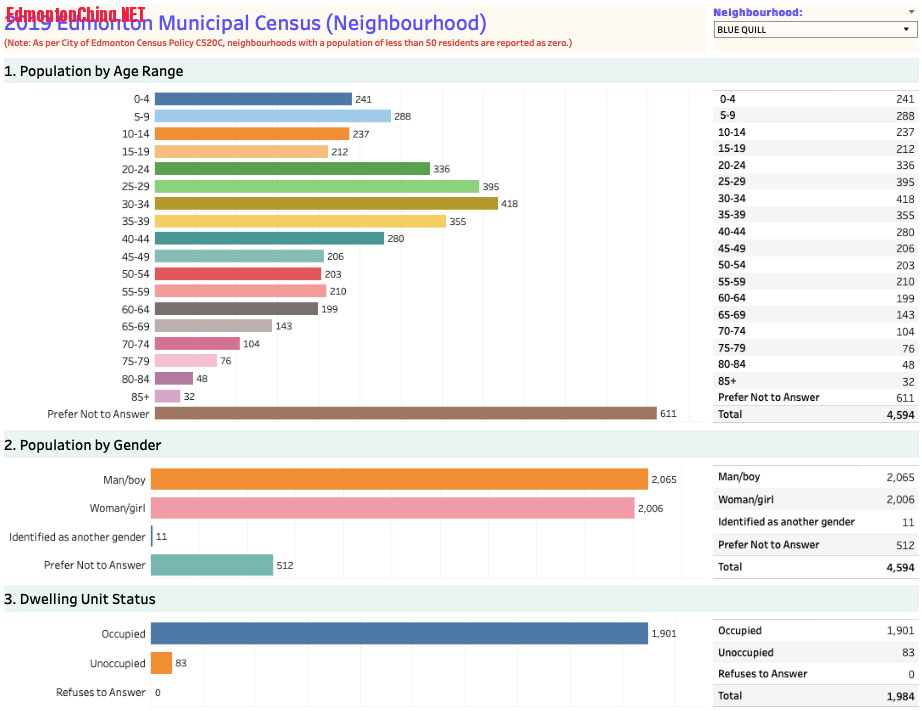Click the Population by Age Range heading

[x=94, y=71]
